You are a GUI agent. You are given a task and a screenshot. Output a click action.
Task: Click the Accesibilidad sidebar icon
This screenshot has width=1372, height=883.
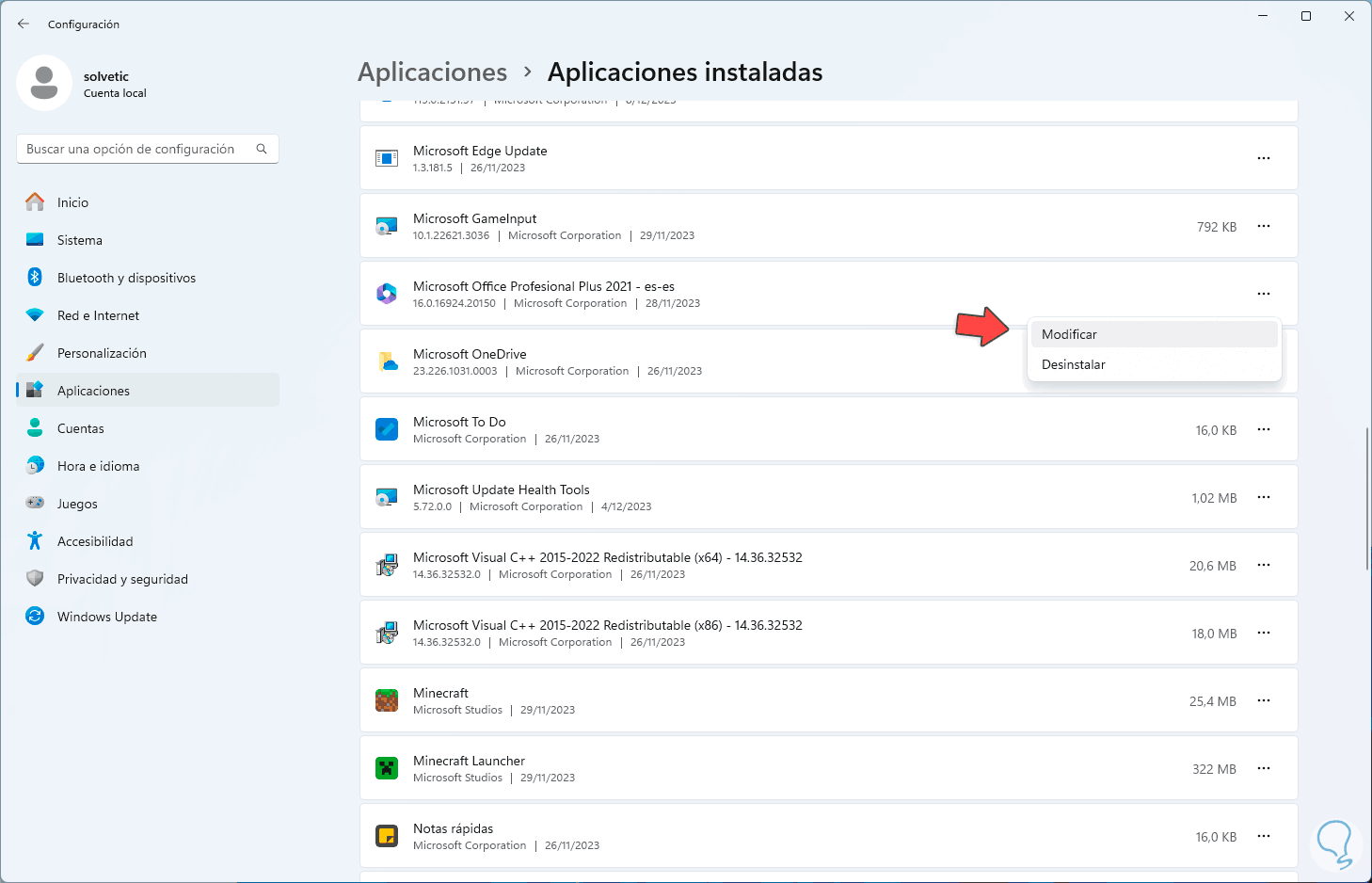click(35, 541)
